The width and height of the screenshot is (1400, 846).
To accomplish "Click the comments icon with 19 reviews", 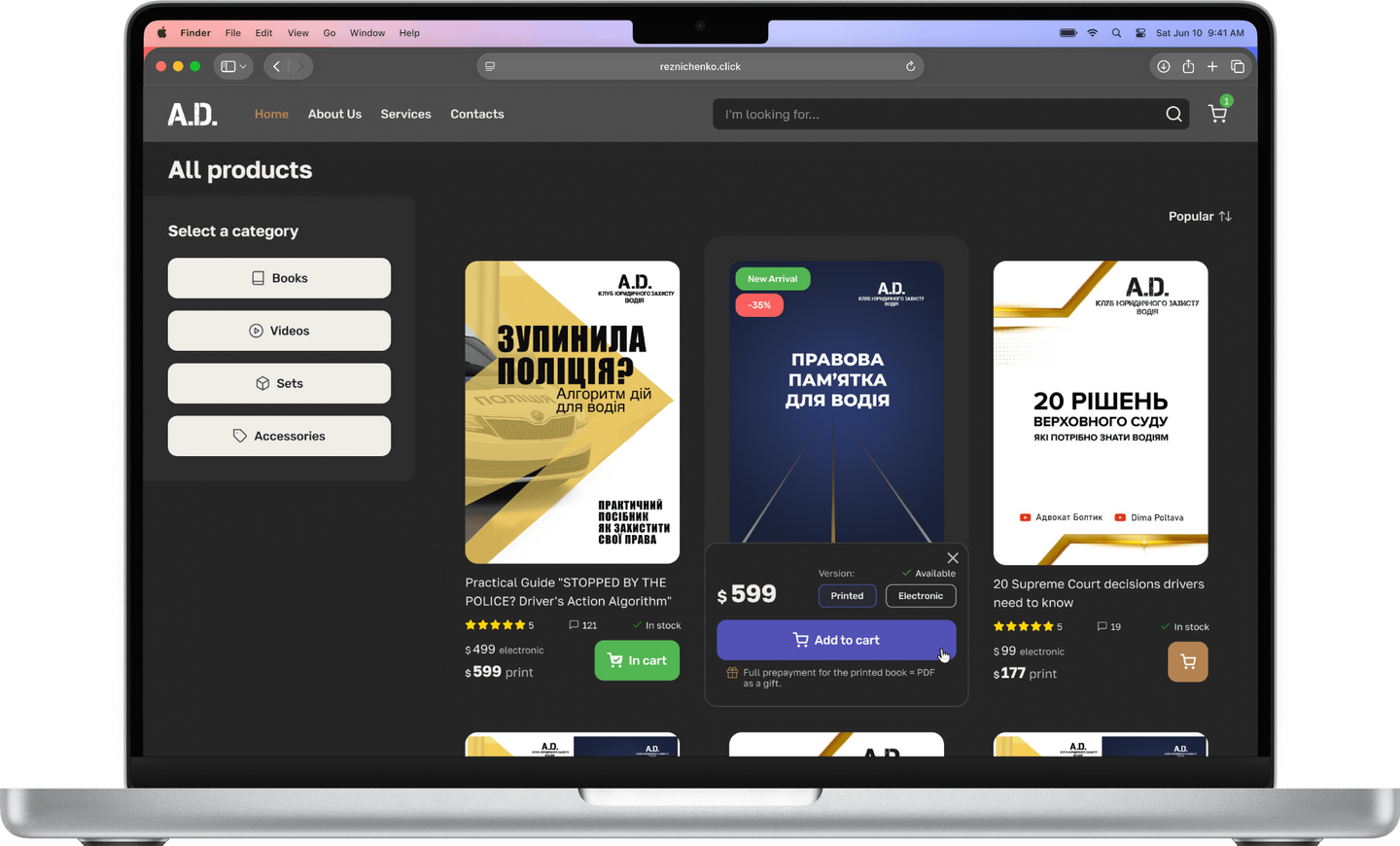I will tap(1102, 626).
